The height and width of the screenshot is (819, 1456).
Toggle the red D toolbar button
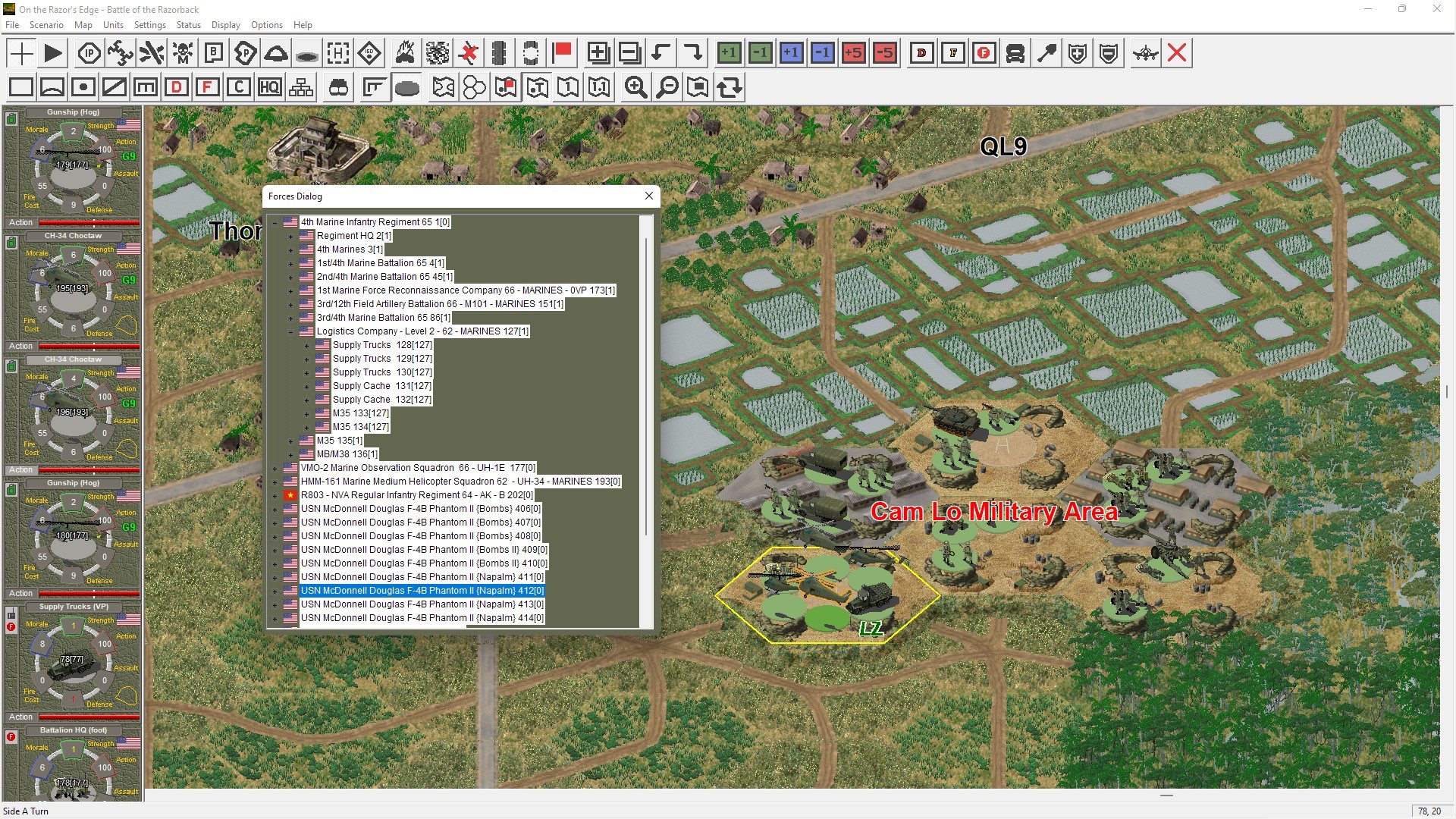(x=176, y=87)
